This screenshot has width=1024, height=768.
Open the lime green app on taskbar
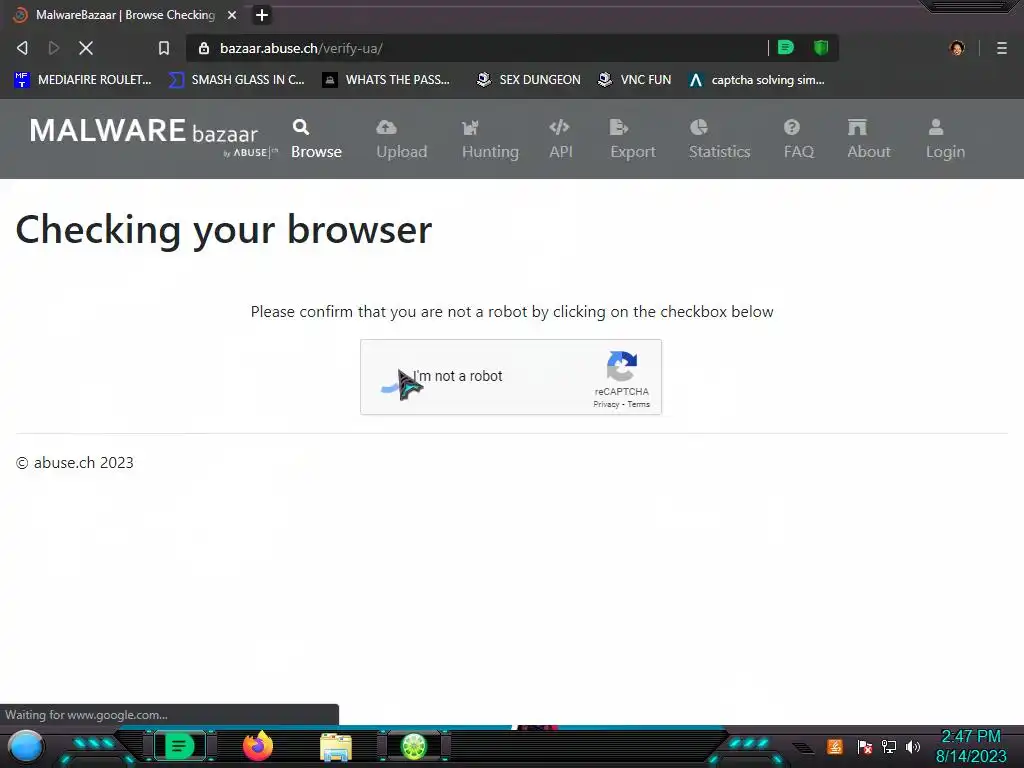click(x=413, y=746)
